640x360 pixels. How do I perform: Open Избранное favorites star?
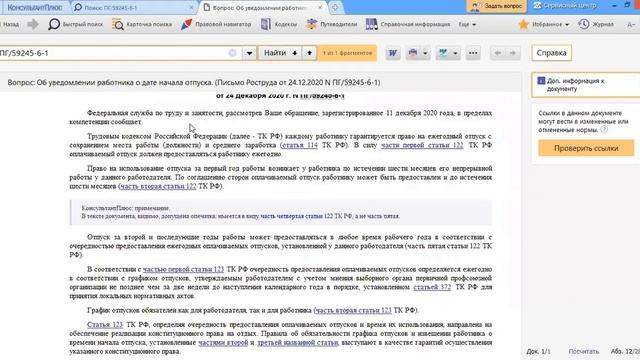pos(523,24)
